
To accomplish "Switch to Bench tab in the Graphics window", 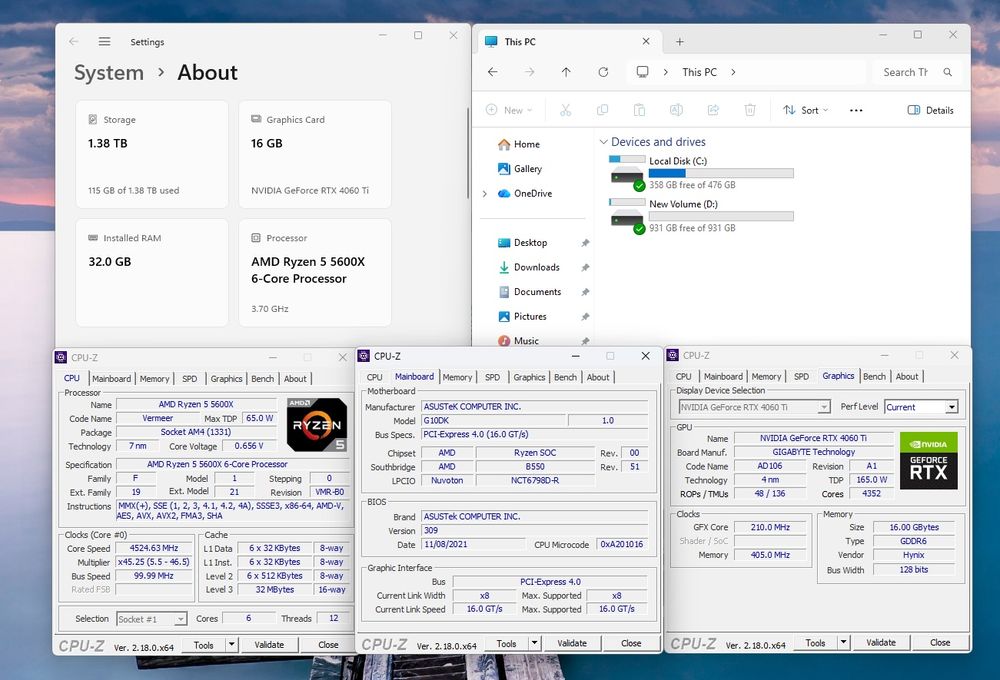I will point(874,376).
